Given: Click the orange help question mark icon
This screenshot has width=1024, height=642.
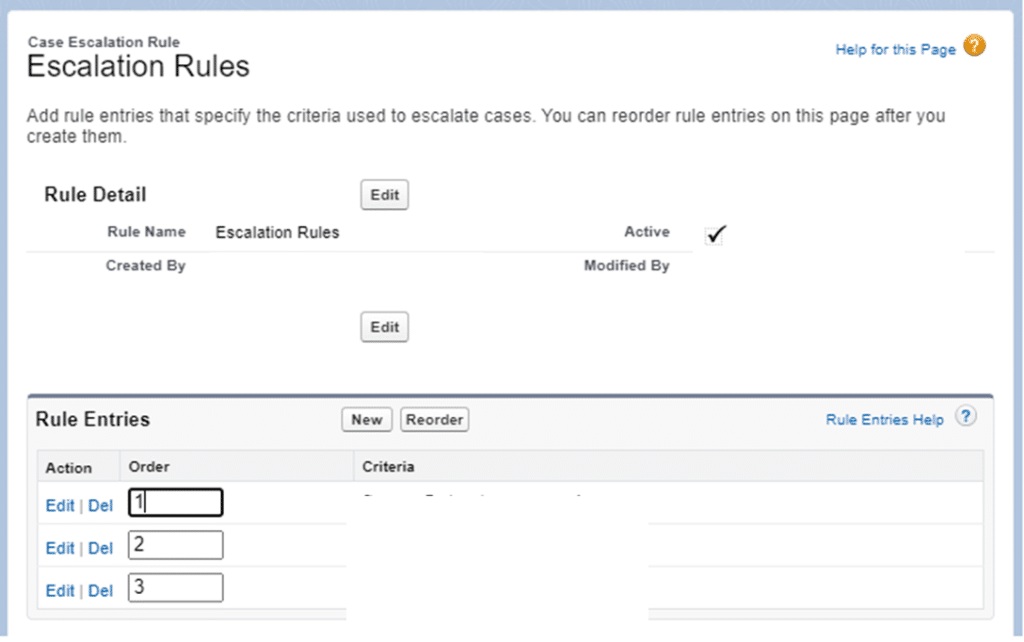Looking at the screenshot, I should tap(974, 46).
